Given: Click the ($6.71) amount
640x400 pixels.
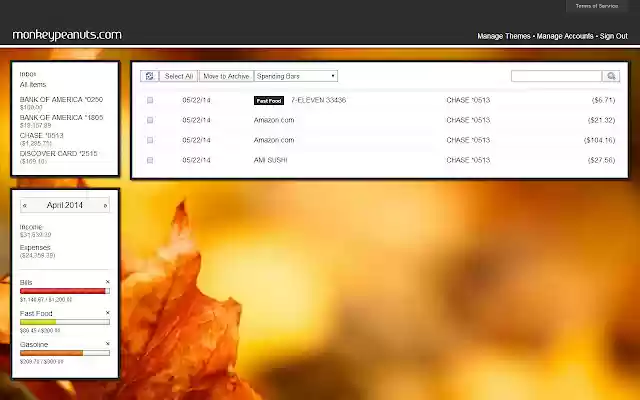Looking at the screenshot, I should coord(603,100).
